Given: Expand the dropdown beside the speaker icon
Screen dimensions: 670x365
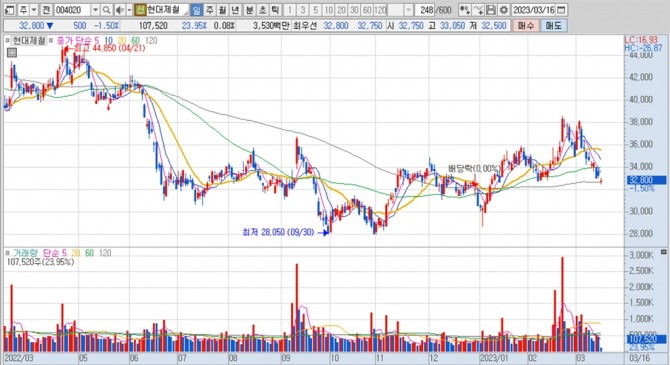Looking at the screenshot, I should (129, 10).
